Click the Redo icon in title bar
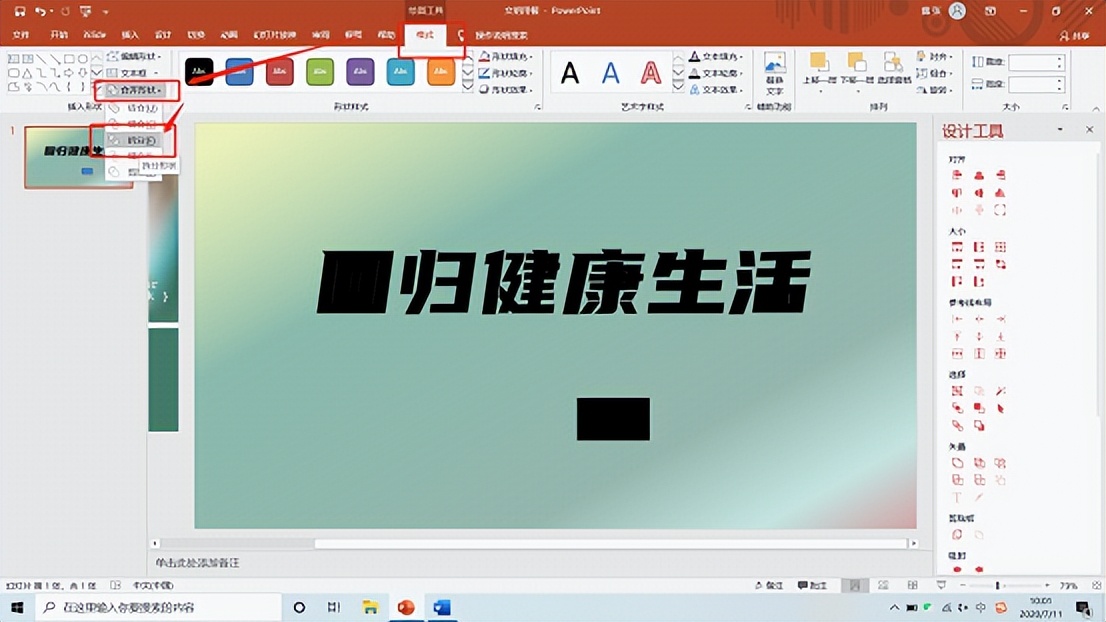1106x622 pixels. [x=65, y=11]
